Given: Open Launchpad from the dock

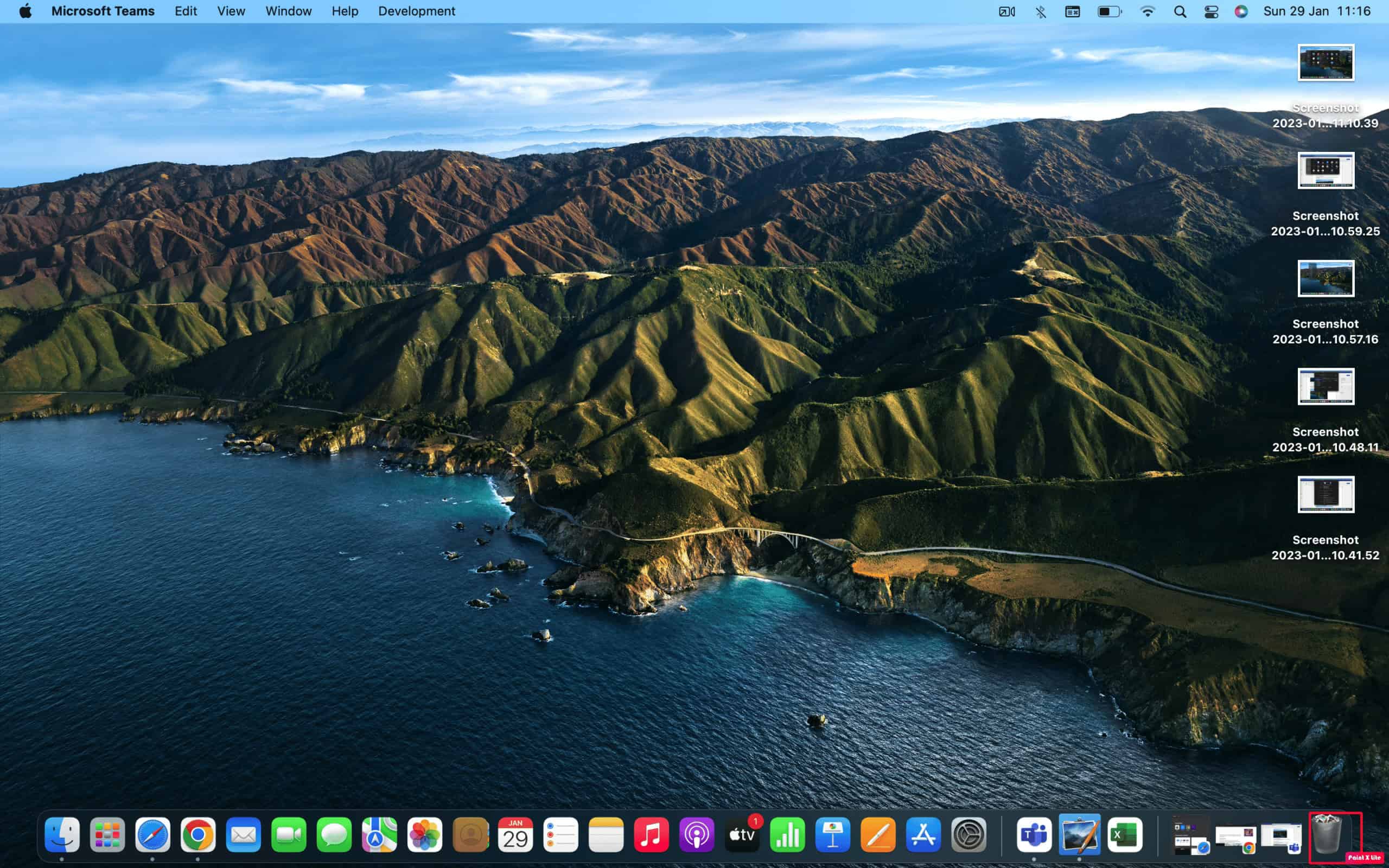Looking at the screenshot, I should 107,835.
